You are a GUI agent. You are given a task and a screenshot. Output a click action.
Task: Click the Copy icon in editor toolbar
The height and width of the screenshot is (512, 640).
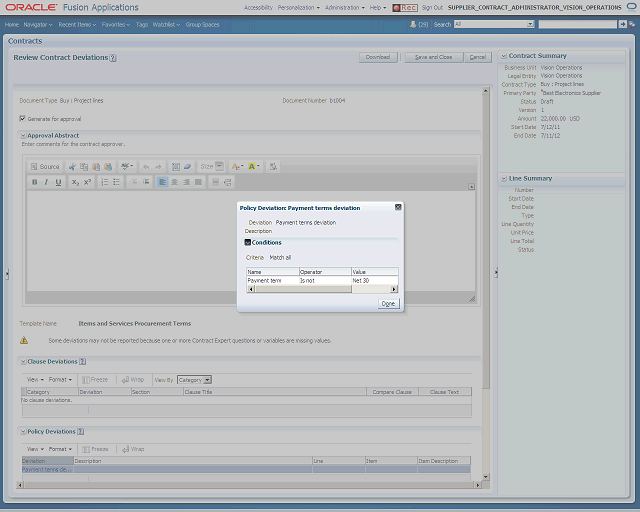84,167
